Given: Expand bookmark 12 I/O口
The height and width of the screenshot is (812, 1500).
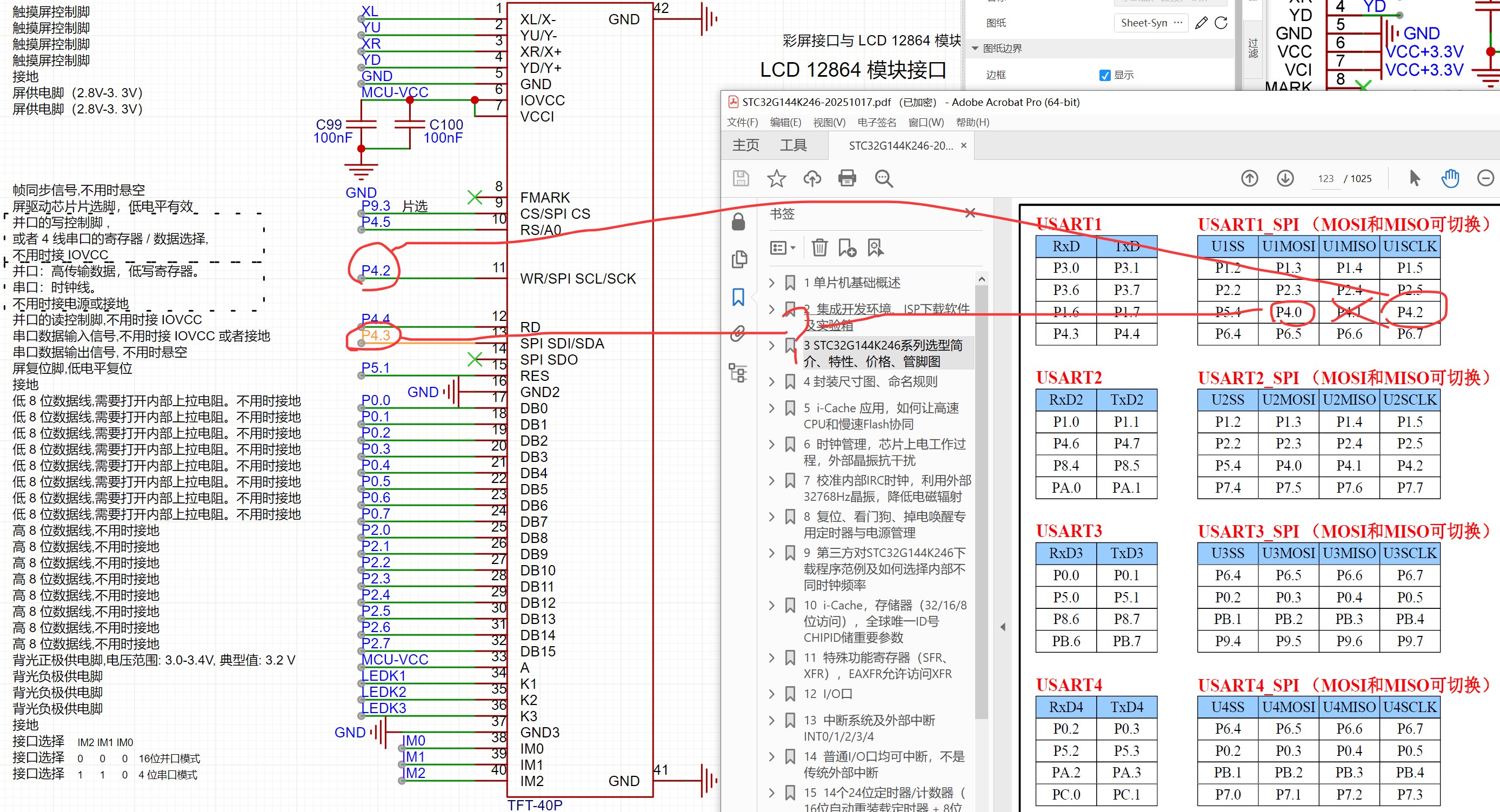Looking at the screenshot, I should (x=771, y=694).
